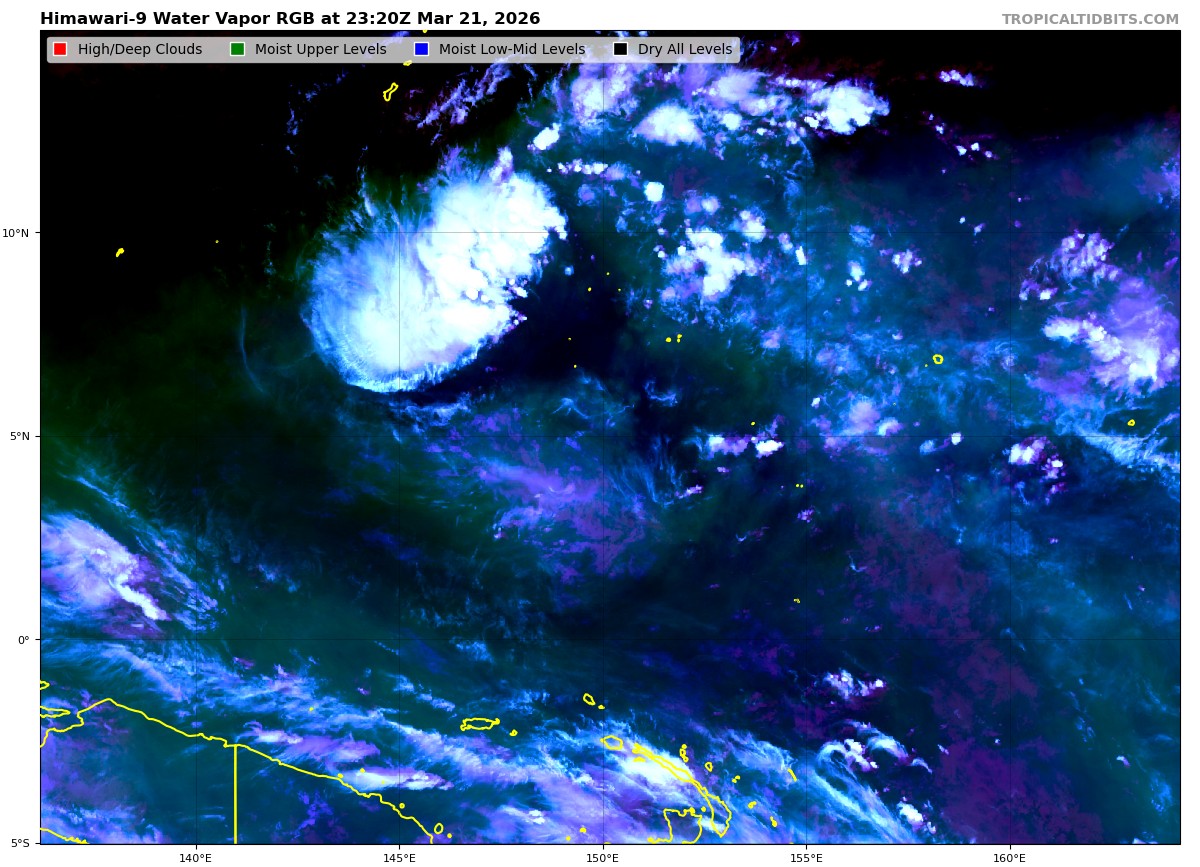Image resolution: width=1200 pixels, height=867 pixels.
Task: Click the Himawari-9 Water Vapor RGB title
Action: pyautogui.click(x=290, y=19)
